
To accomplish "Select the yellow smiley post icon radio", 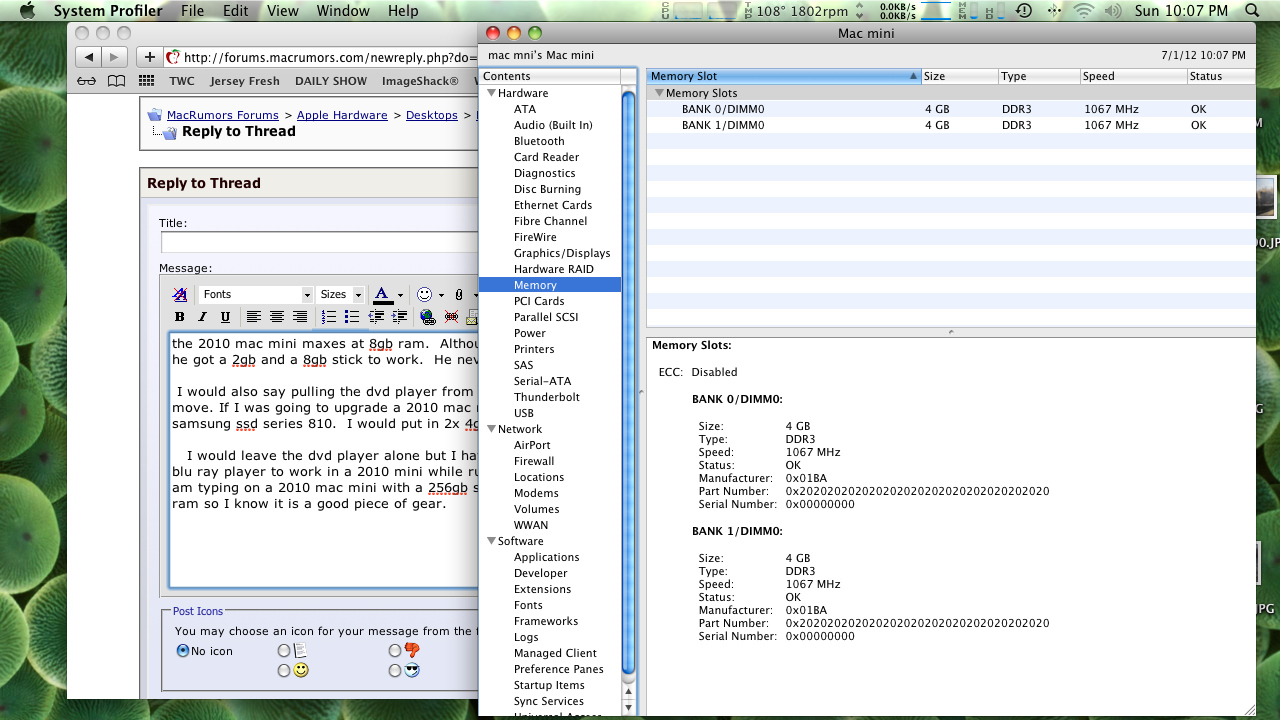I will 284,671.
